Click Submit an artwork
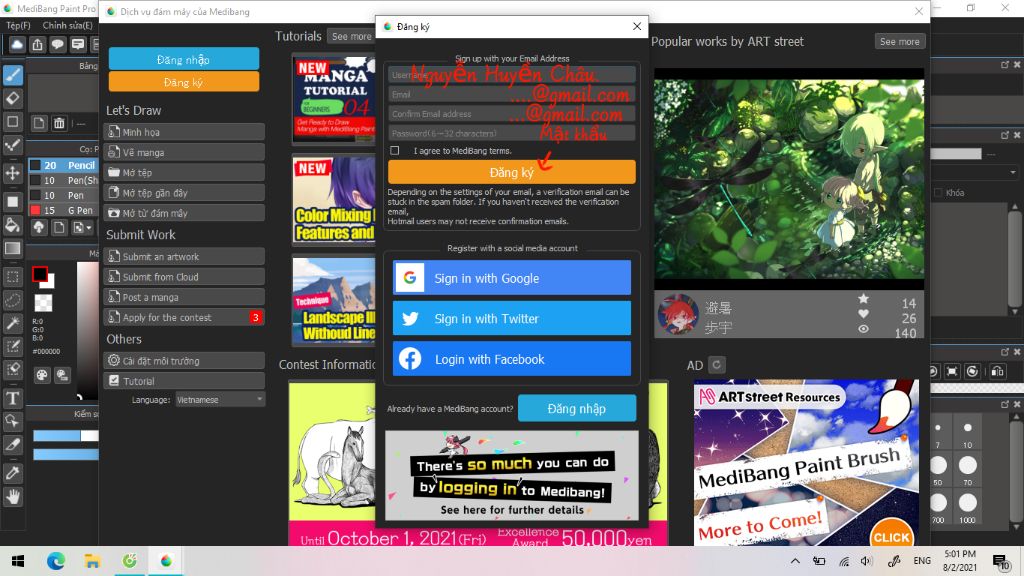 point(185,257)
